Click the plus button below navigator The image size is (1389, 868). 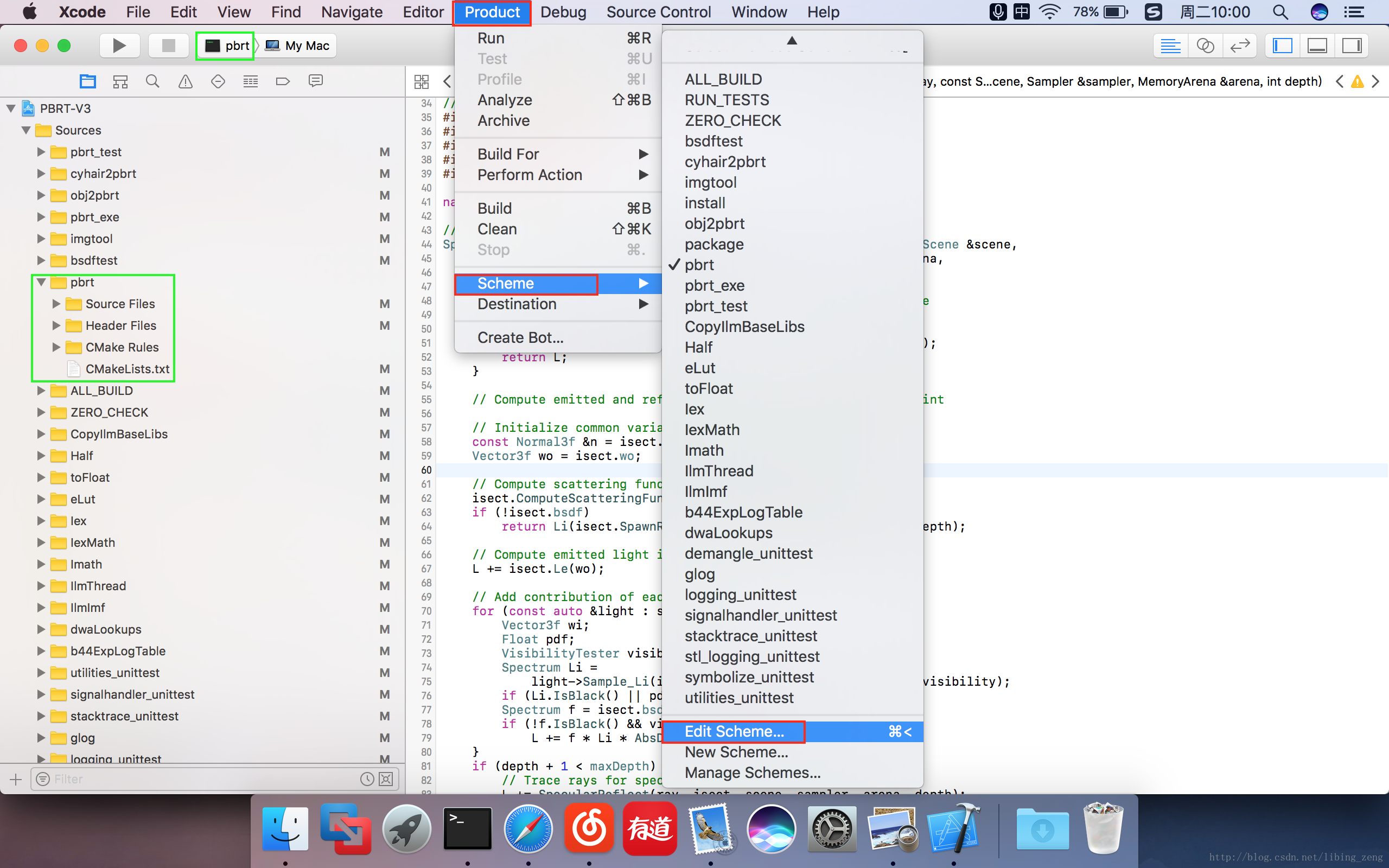(x=16, y=779)
